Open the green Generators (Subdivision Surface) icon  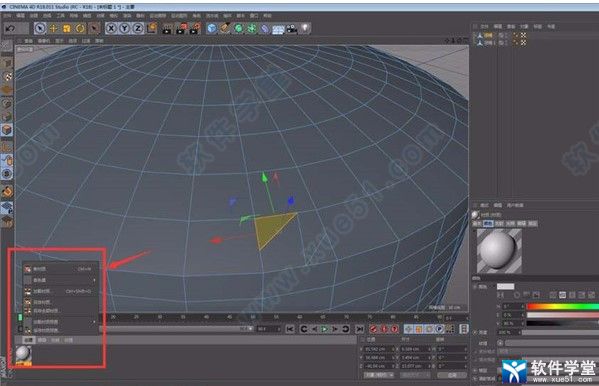click(238, 28)
